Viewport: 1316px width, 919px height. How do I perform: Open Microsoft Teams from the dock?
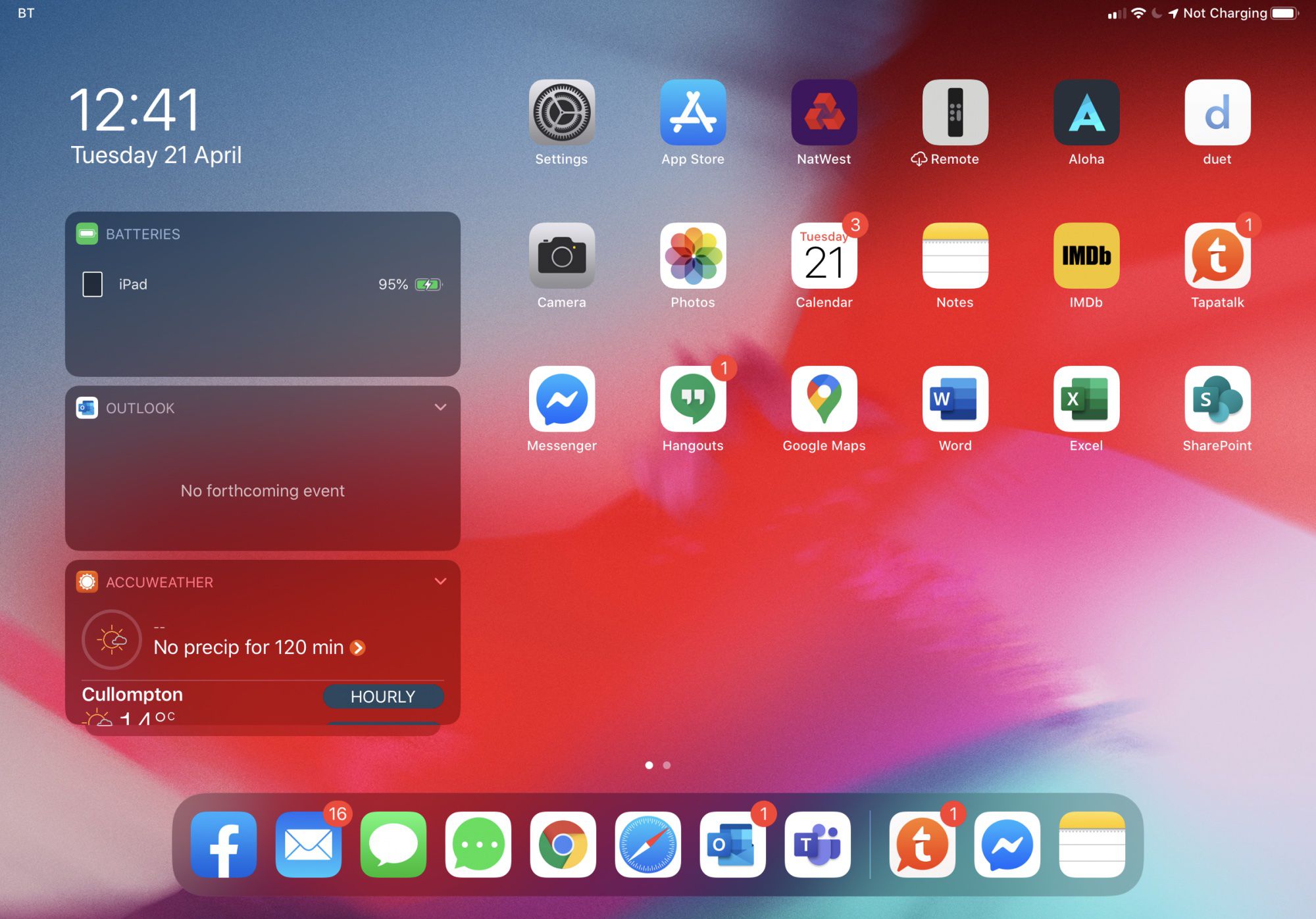[x=817, y=845]
